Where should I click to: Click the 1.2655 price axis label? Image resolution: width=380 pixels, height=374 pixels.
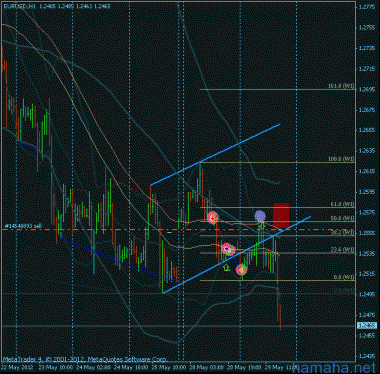pyautogui.click(x=366, y=130)
